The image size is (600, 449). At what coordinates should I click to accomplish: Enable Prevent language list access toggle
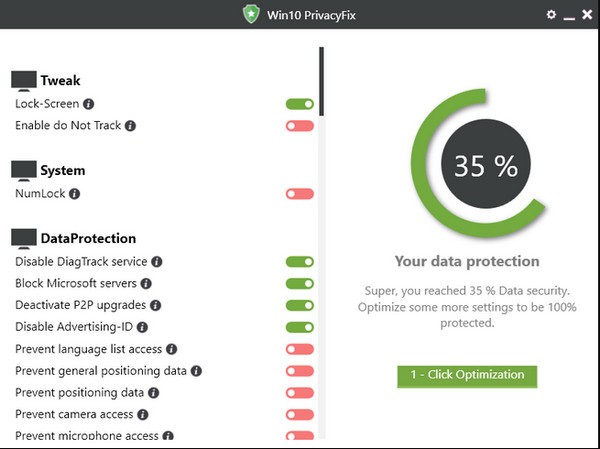[x=299, y=349]
